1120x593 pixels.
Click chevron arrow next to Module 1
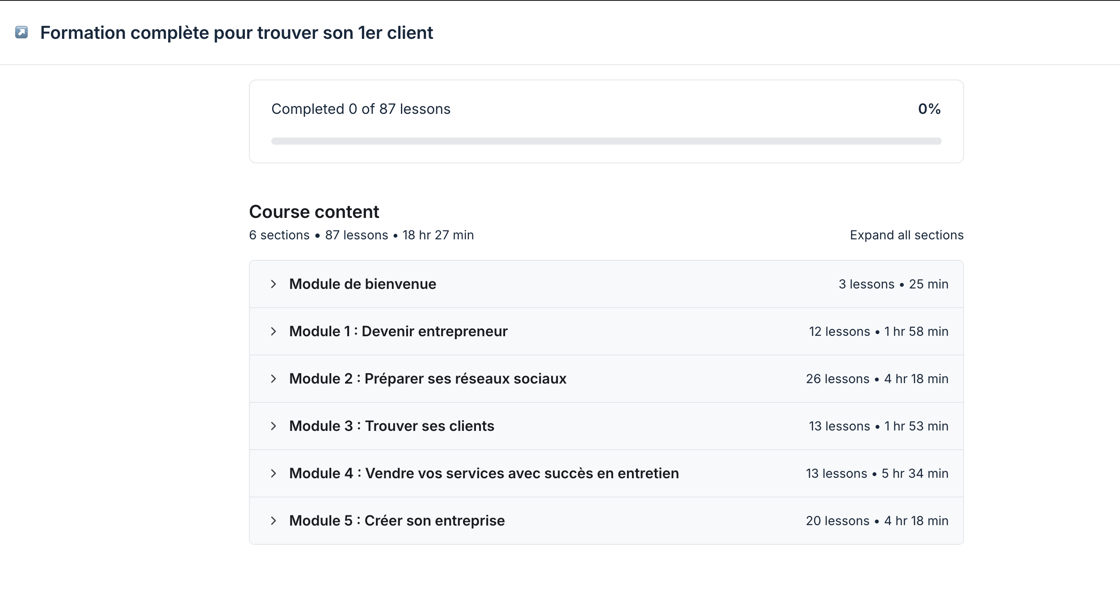[x=273, y=331]
